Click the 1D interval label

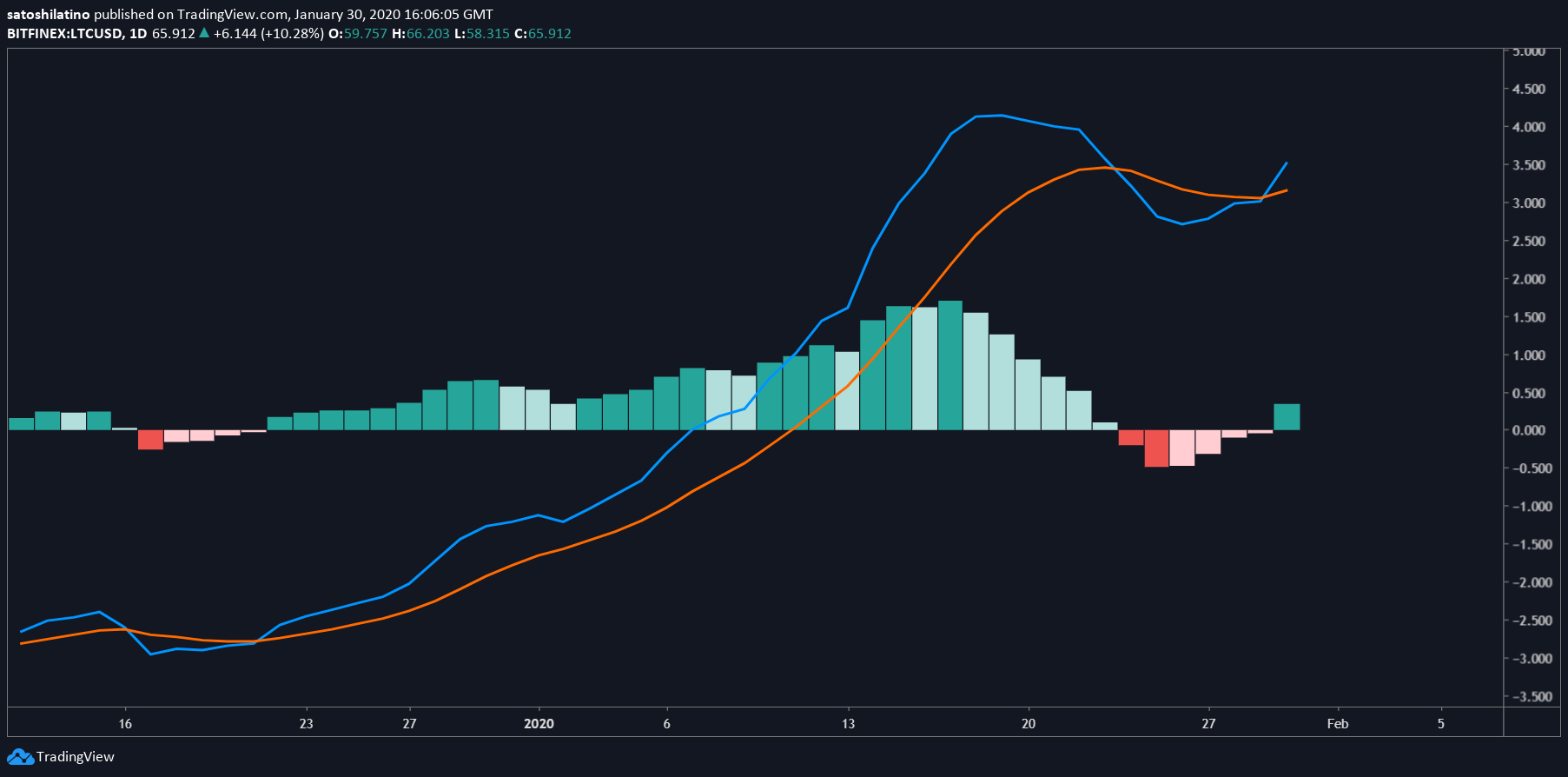click(x=137, y=34)
